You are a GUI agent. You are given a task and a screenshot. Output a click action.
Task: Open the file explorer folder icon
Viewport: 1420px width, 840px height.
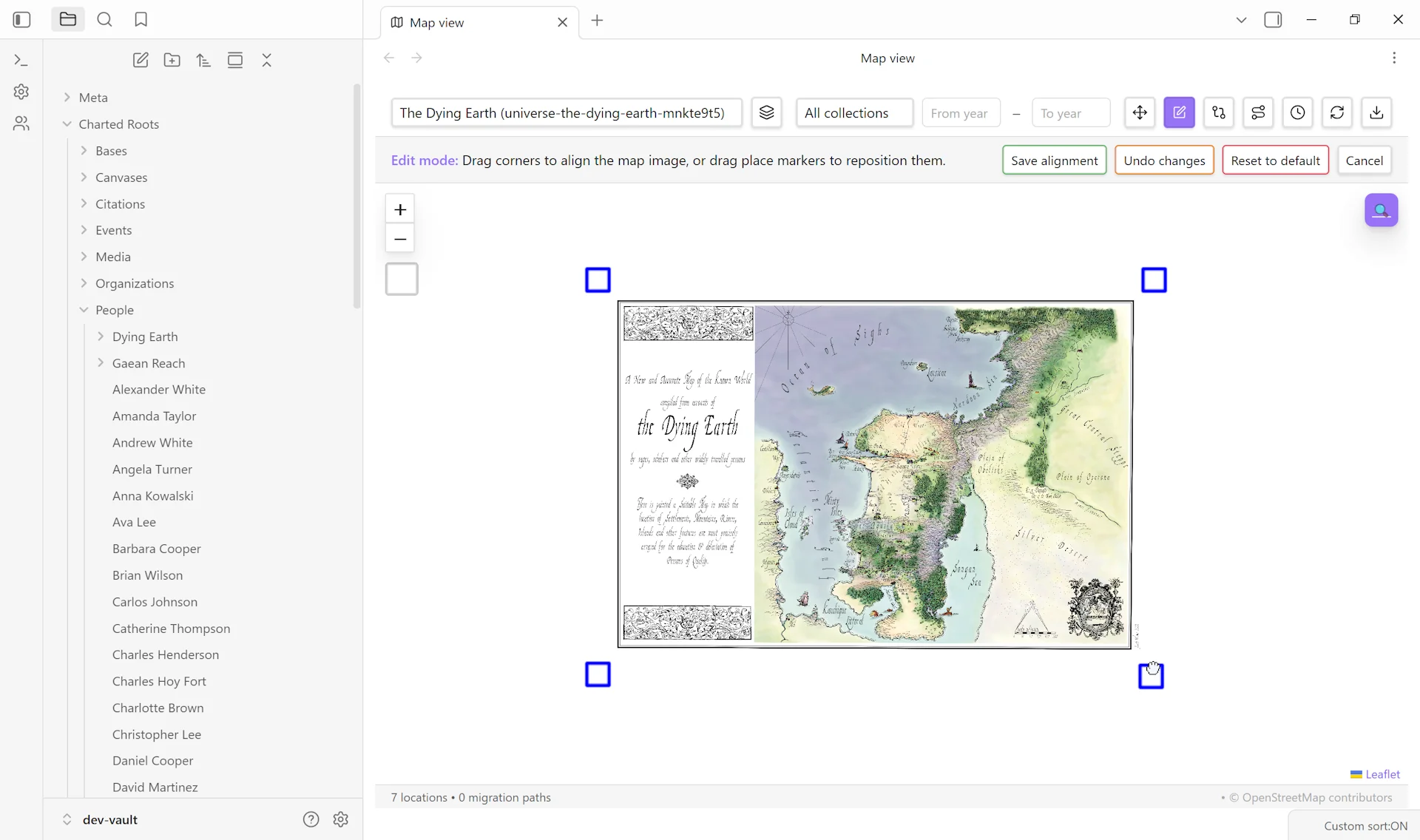tap(67, 20)
